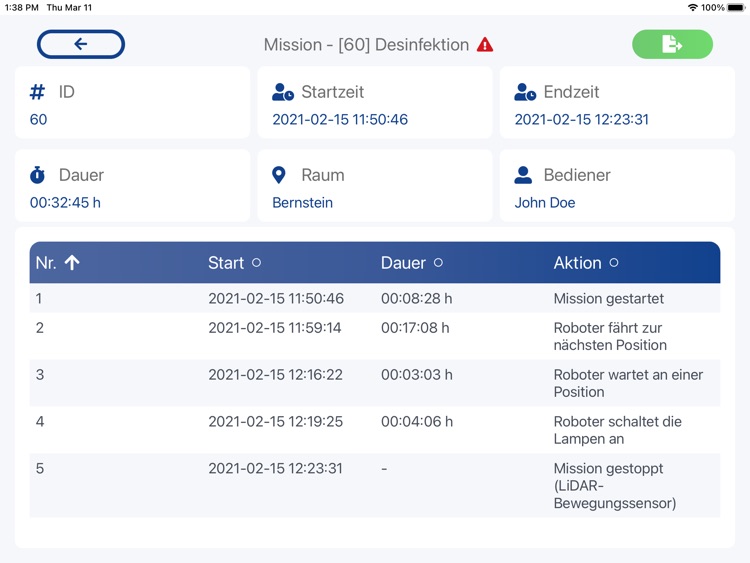The height and width of the screenshot is (563, 750).
Task: Toggle the Nr. column sort arrow
Action: click(x=72, y=263)
